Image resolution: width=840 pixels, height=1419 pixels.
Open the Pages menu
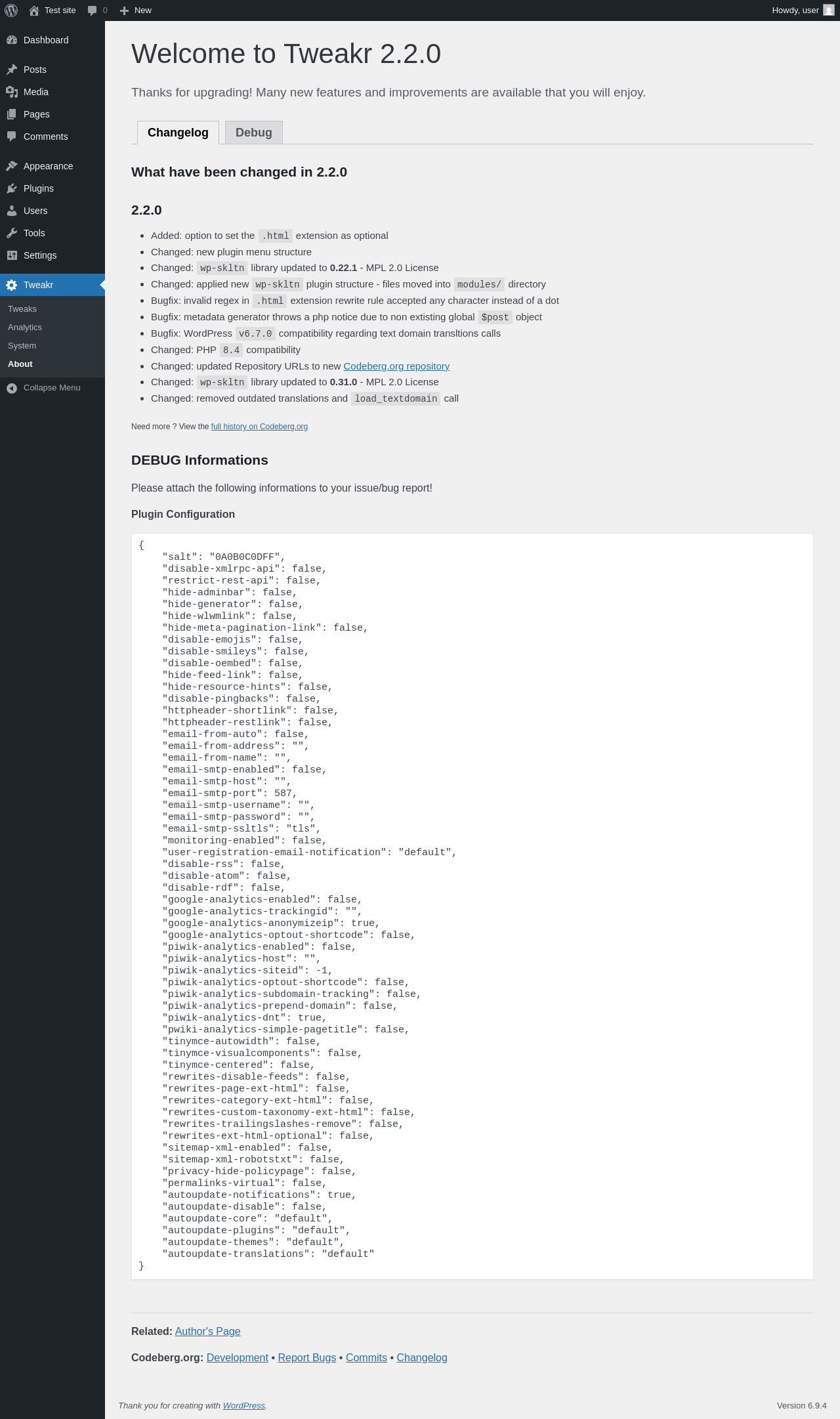[x=37, y=114]
